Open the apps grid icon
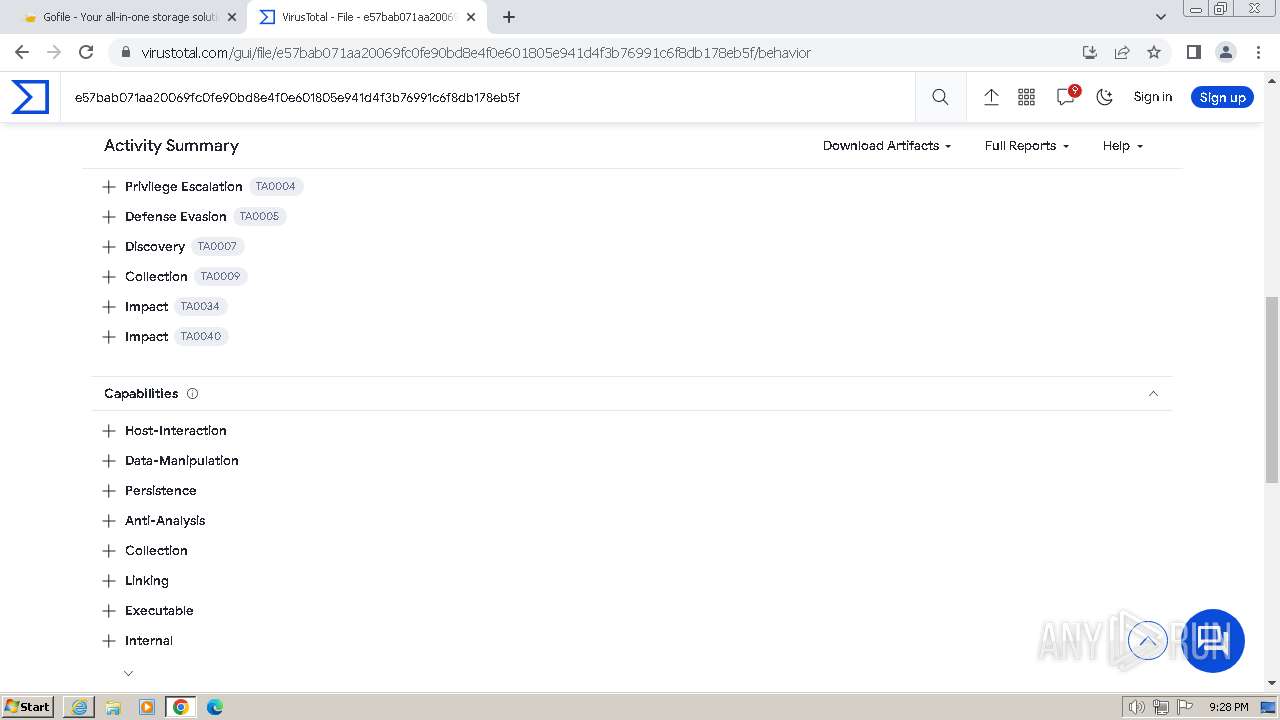 tap(1026, 97)
